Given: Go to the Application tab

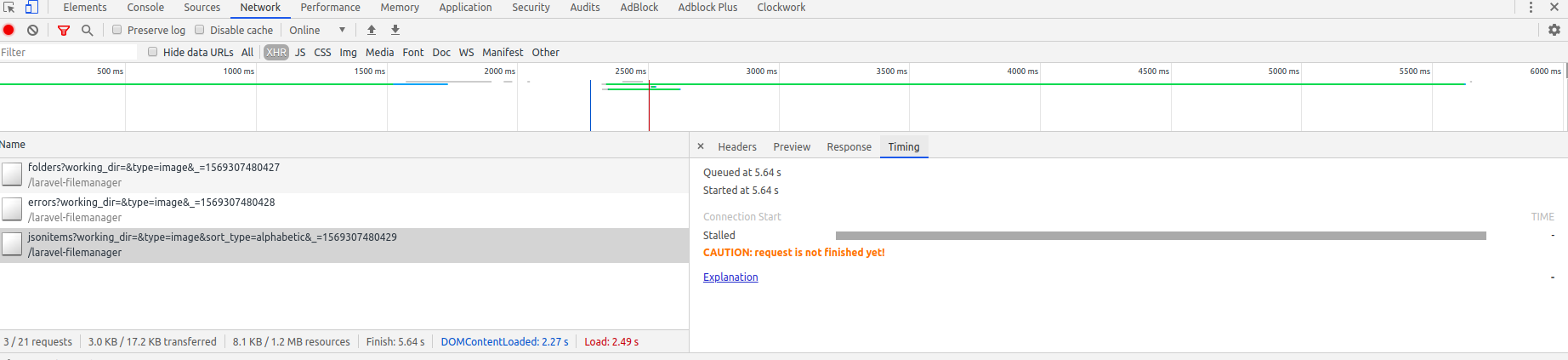Looking at the screenshot, I should click(465, 7).
